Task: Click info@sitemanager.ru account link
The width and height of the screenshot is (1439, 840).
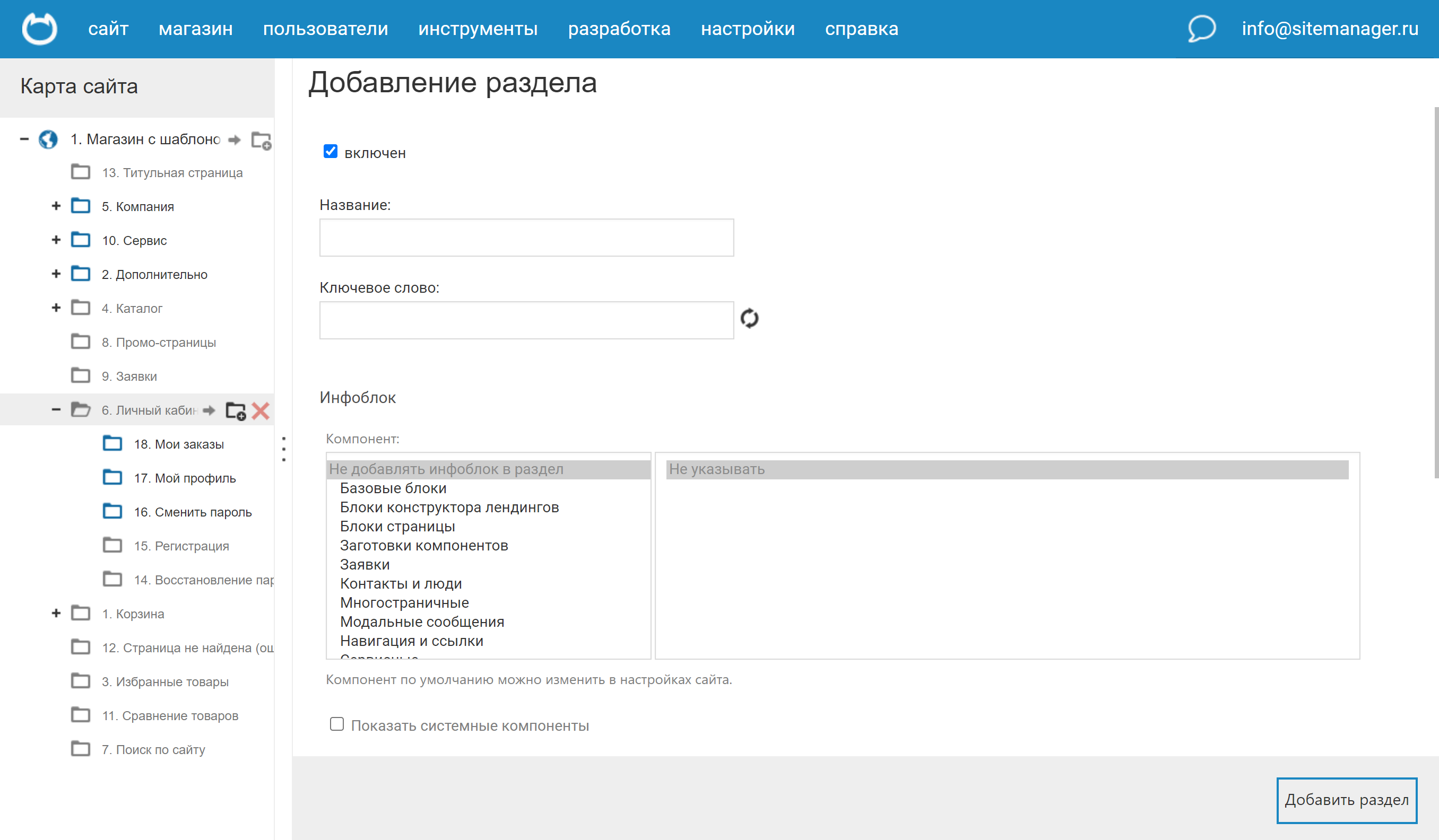Action: tap(1329, 29)
